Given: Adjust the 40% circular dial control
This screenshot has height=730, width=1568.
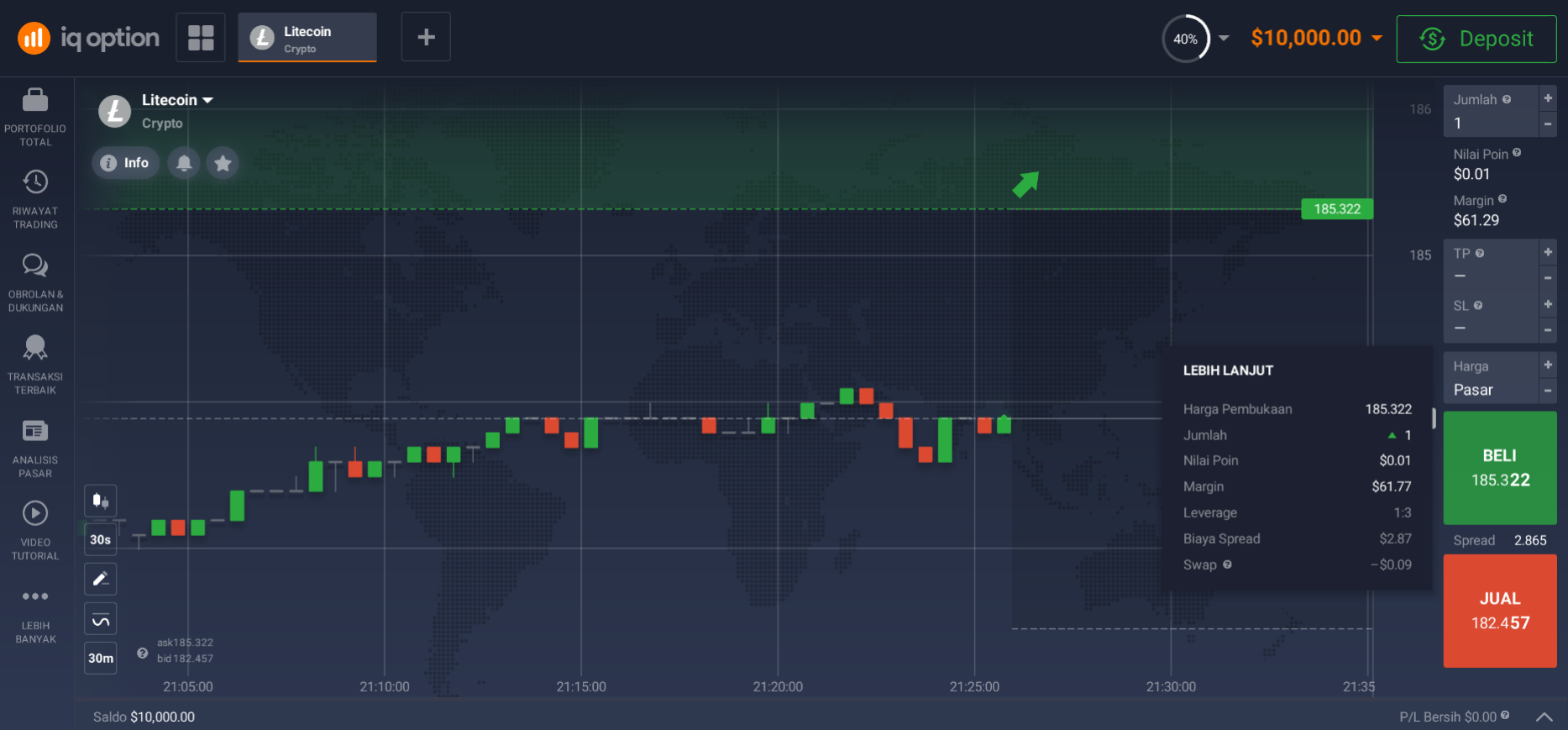Looking at the screenshot, I should click(x=1185, y=38).
